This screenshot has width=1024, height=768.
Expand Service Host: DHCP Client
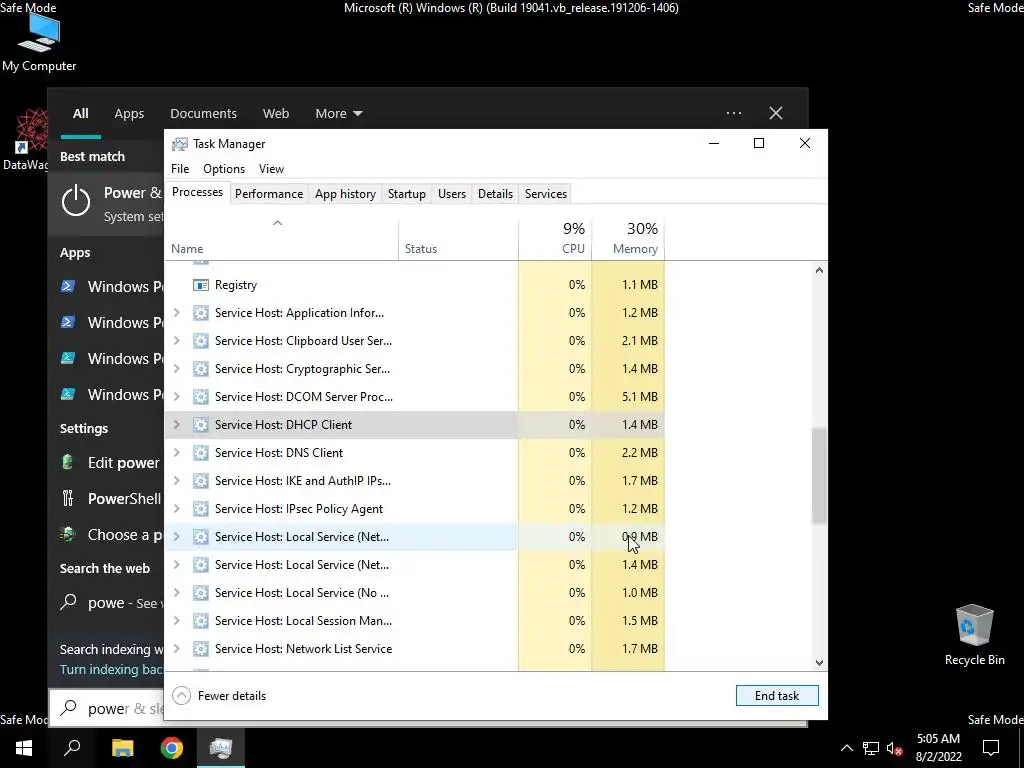(176, 424)
